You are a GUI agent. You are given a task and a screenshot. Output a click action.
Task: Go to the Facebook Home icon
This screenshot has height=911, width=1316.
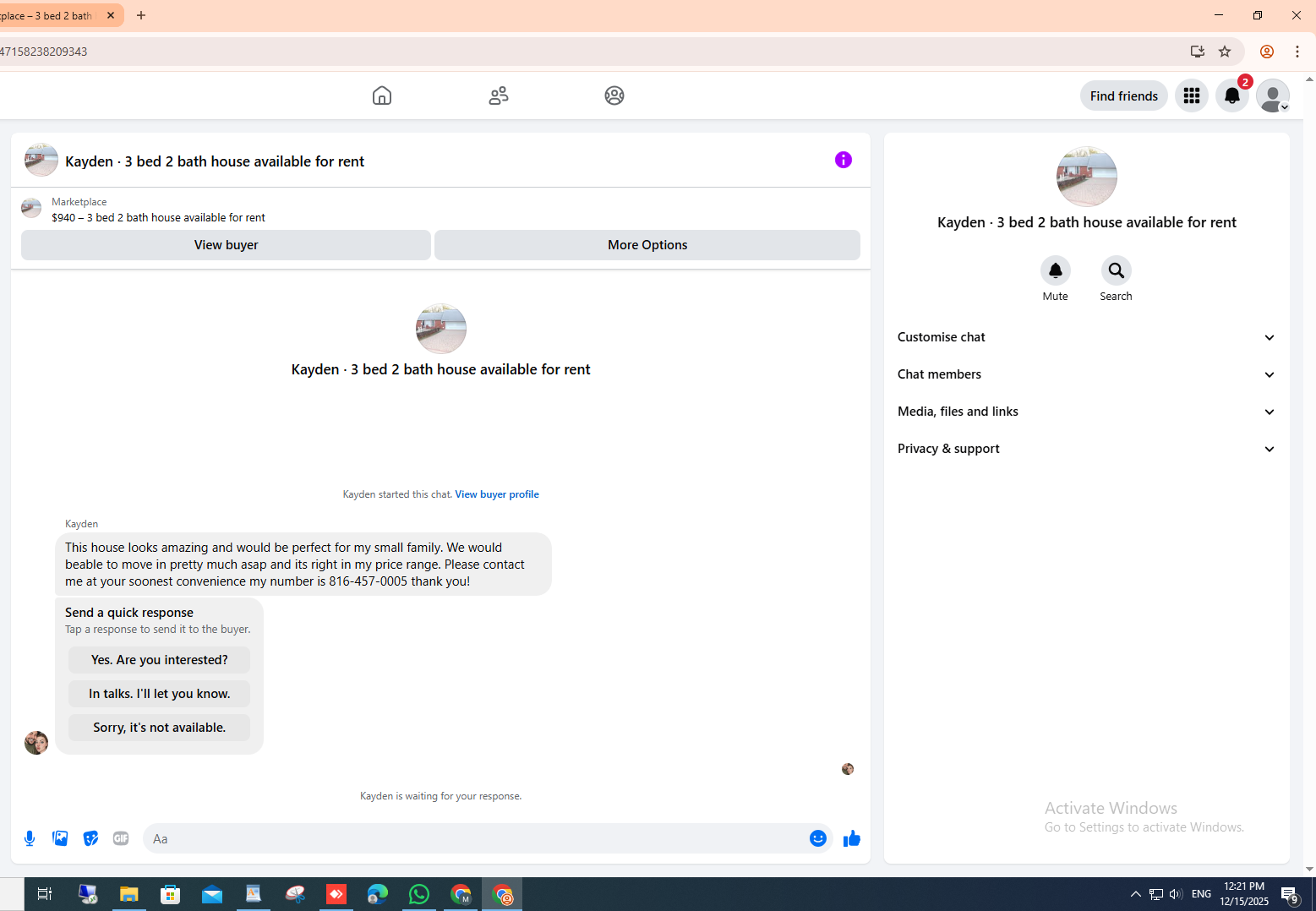[382, 95]
